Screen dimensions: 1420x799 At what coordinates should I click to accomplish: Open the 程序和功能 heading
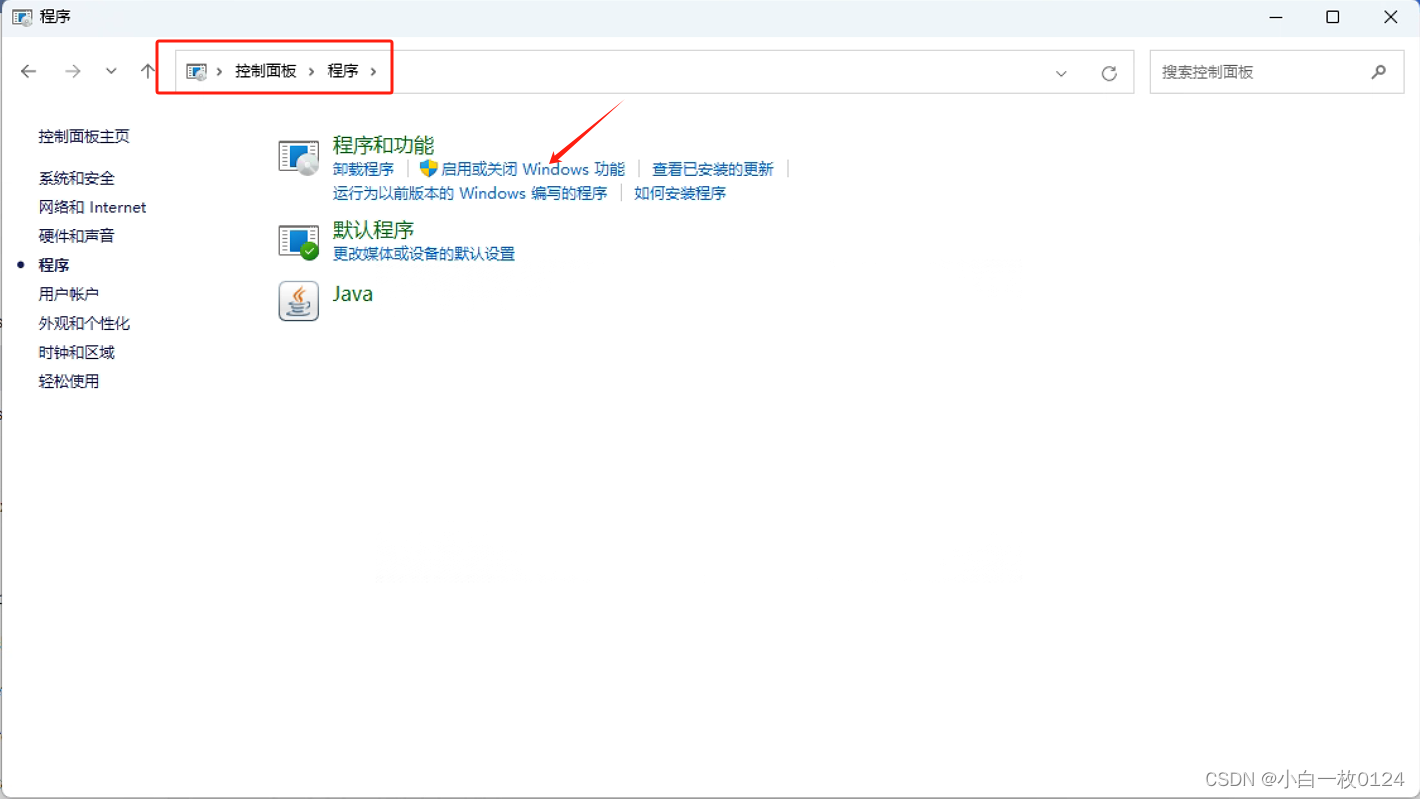(384, 145)
